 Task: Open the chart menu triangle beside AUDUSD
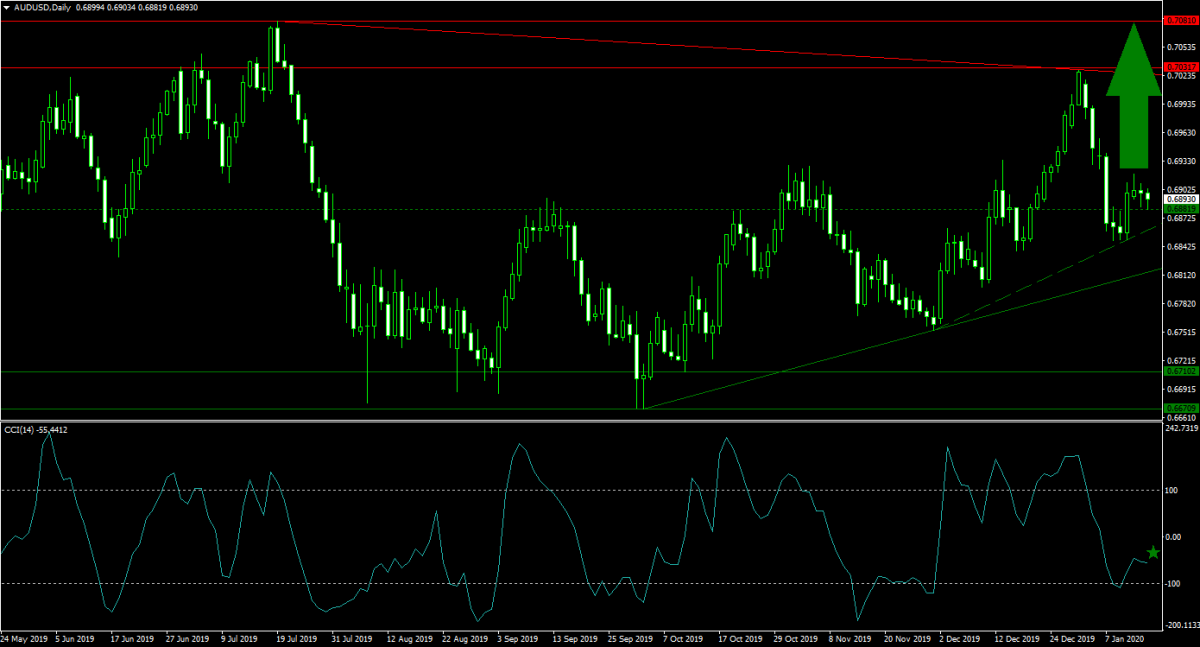6,7
